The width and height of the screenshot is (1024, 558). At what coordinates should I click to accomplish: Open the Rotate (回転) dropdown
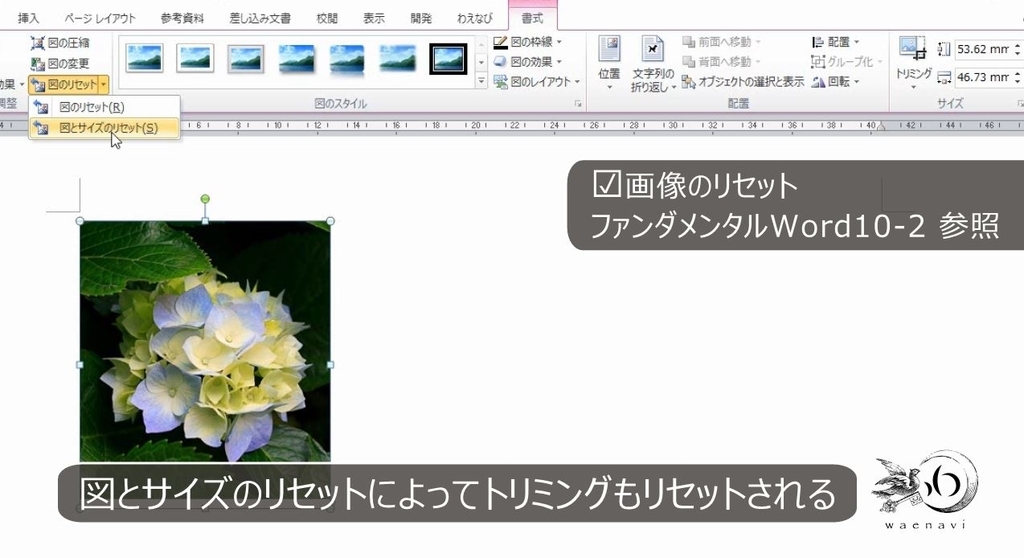(x=836, y=82)
